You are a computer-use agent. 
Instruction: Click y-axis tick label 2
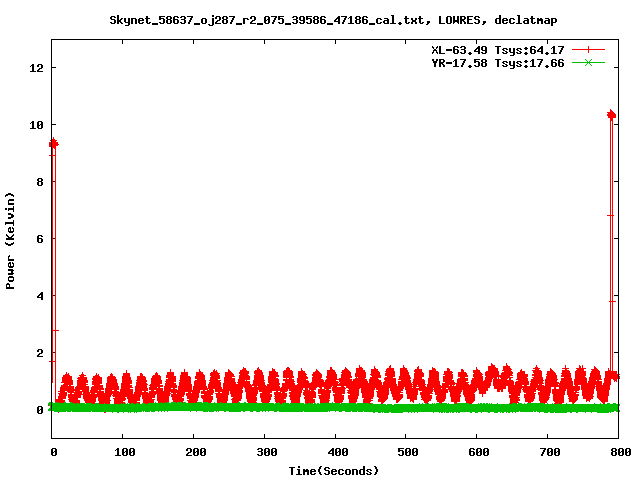coord(40,353)
